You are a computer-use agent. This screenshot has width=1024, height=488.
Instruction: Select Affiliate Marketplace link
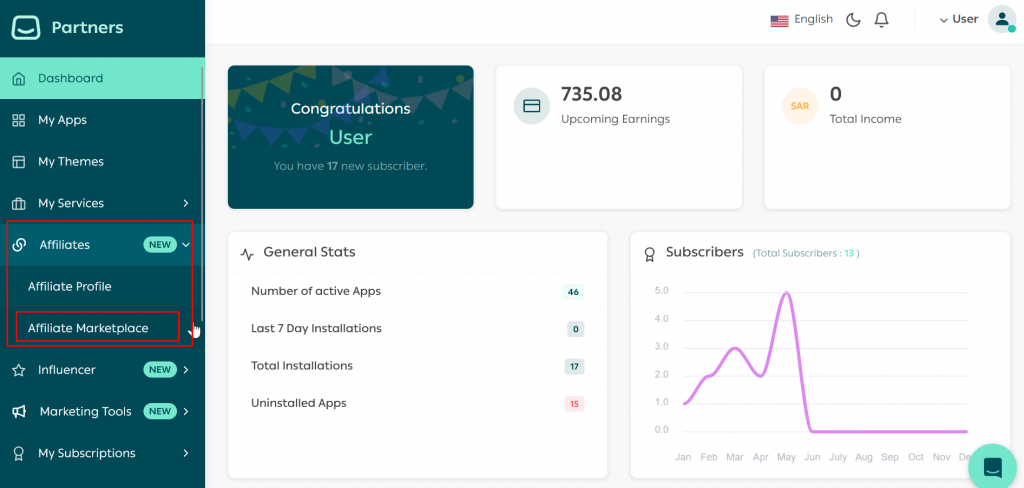88,328
